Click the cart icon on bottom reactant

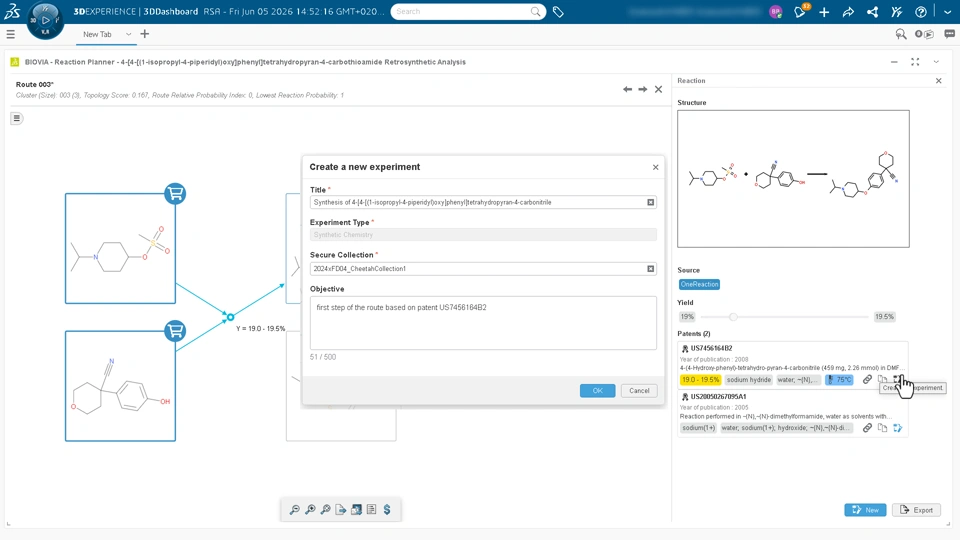[x=175, y=331]
